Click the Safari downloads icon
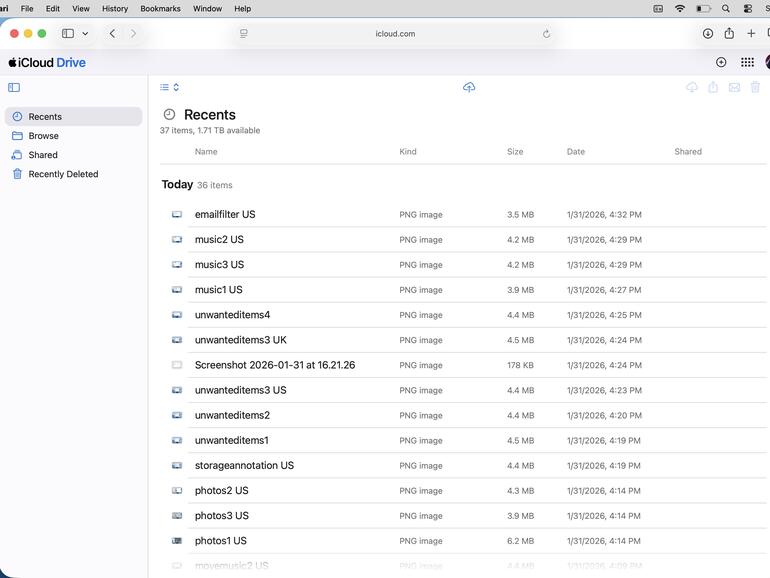770x578 pixels. click(x=708, y=33)
